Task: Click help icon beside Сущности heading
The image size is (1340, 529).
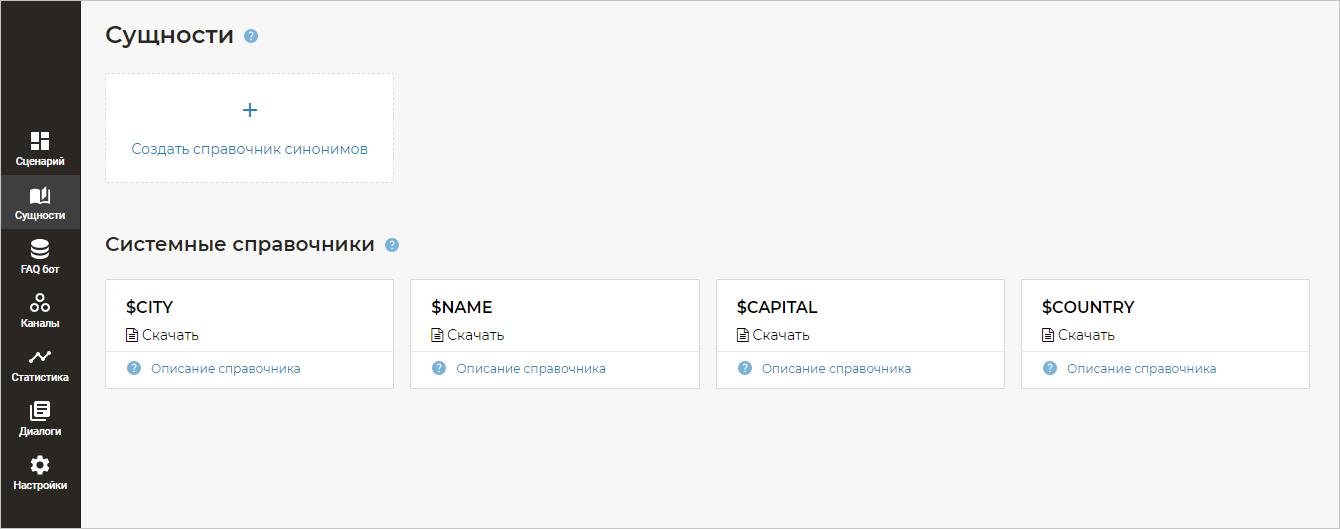Action: click(251, 36)
